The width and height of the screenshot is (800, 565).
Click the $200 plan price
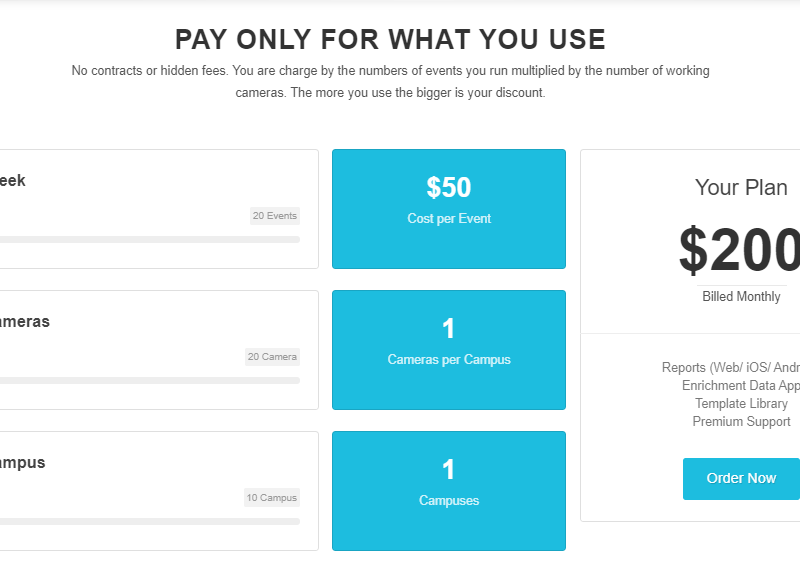click(740, 250)
